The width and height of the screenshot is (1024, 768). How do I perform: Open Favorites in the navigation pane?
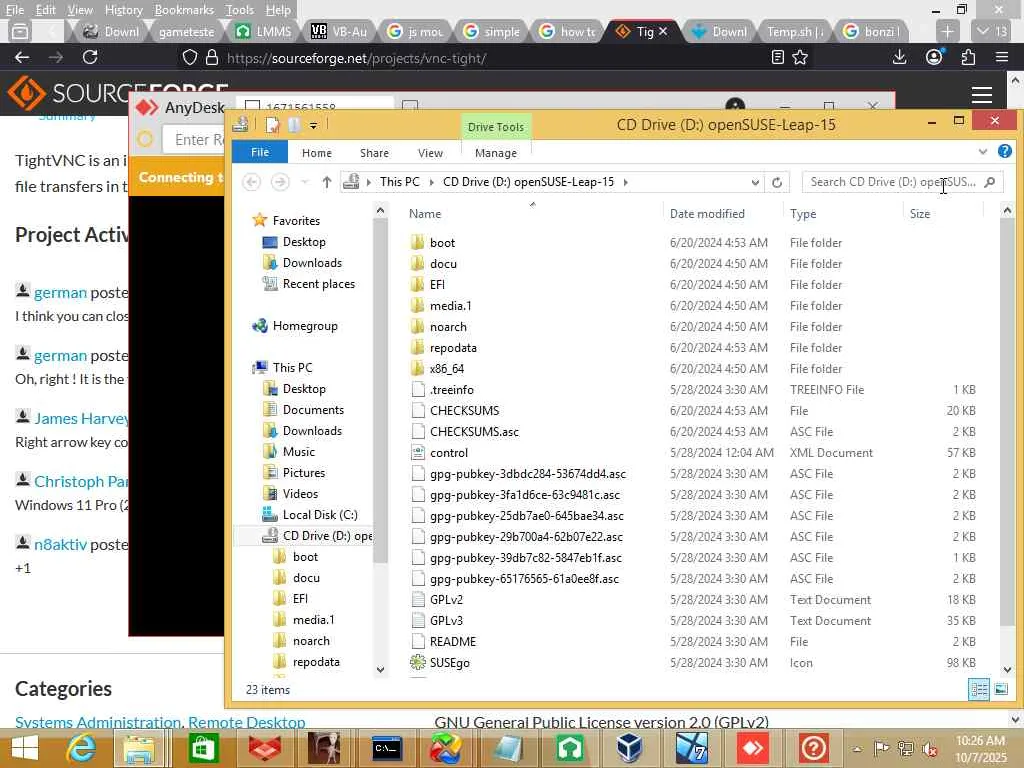click(x=296, y=221)
